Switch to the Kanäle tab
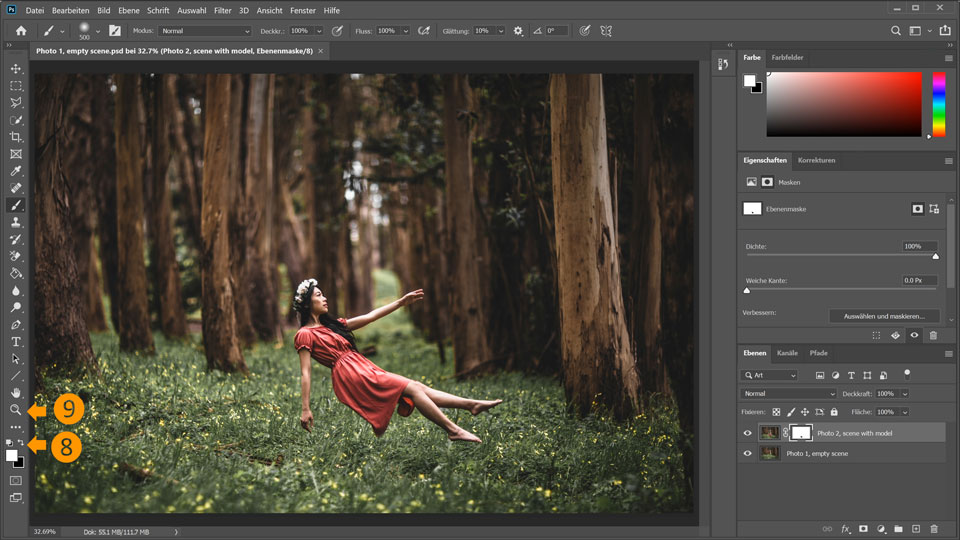 [787, 353]
